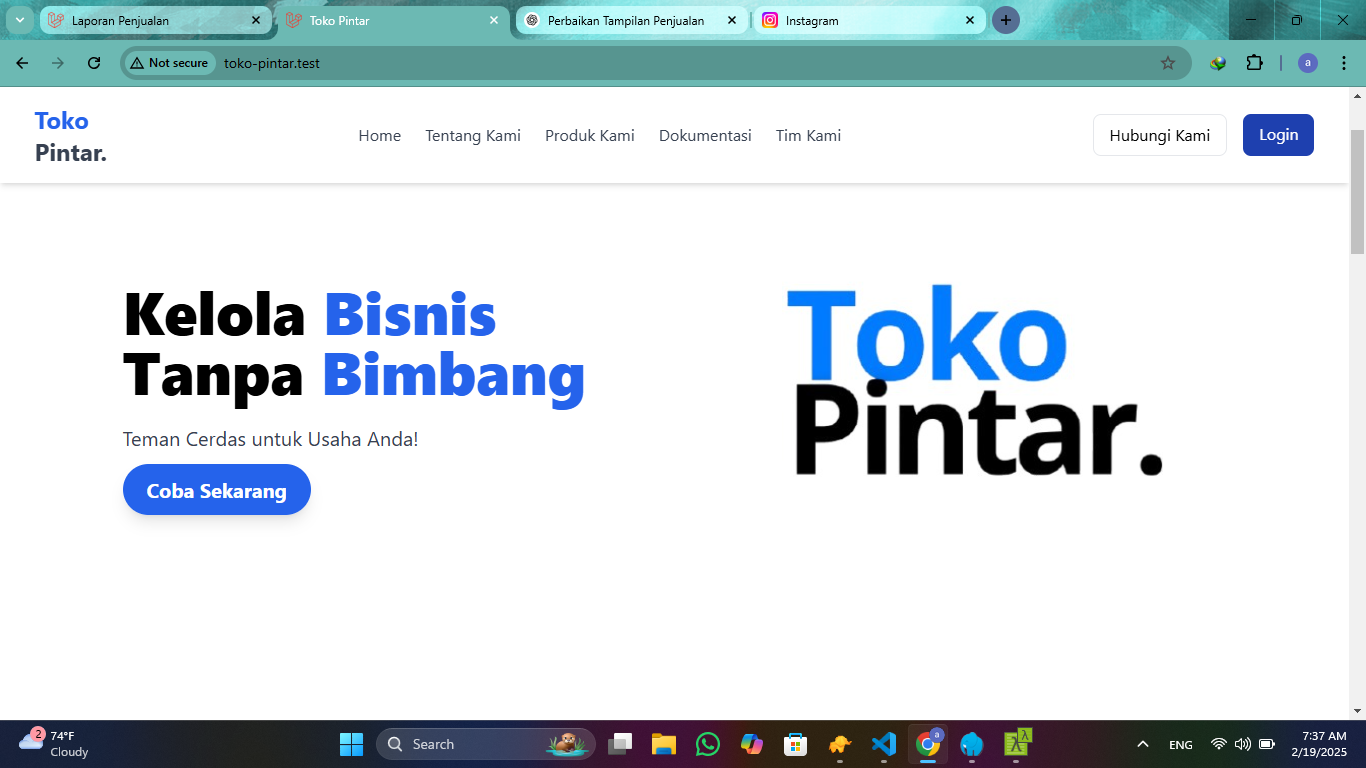Open a new browser tab
Screen dimensions: 1366x768
1006,20
